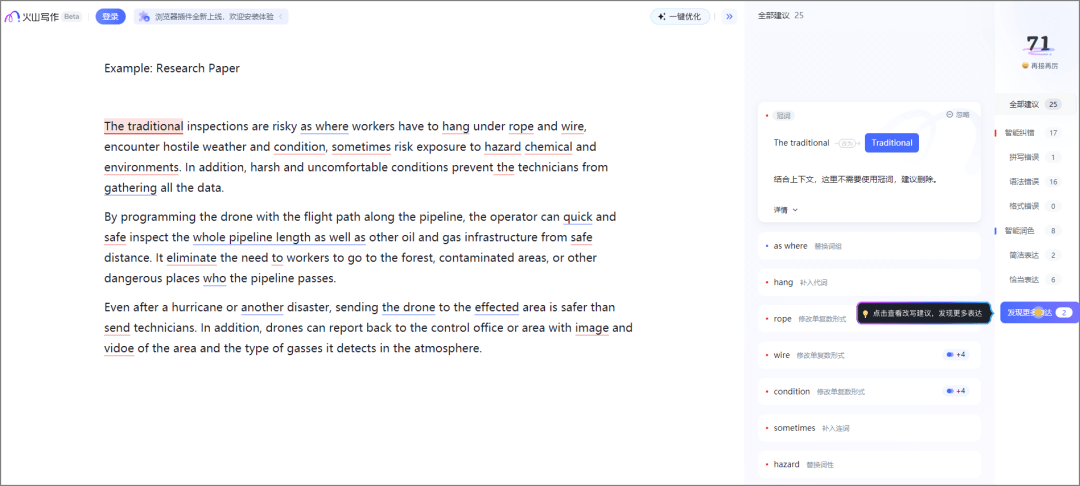Click the sparkle 一键优化 optimize button
This screenshot has height=486, width=1080.
coord(680,17)
